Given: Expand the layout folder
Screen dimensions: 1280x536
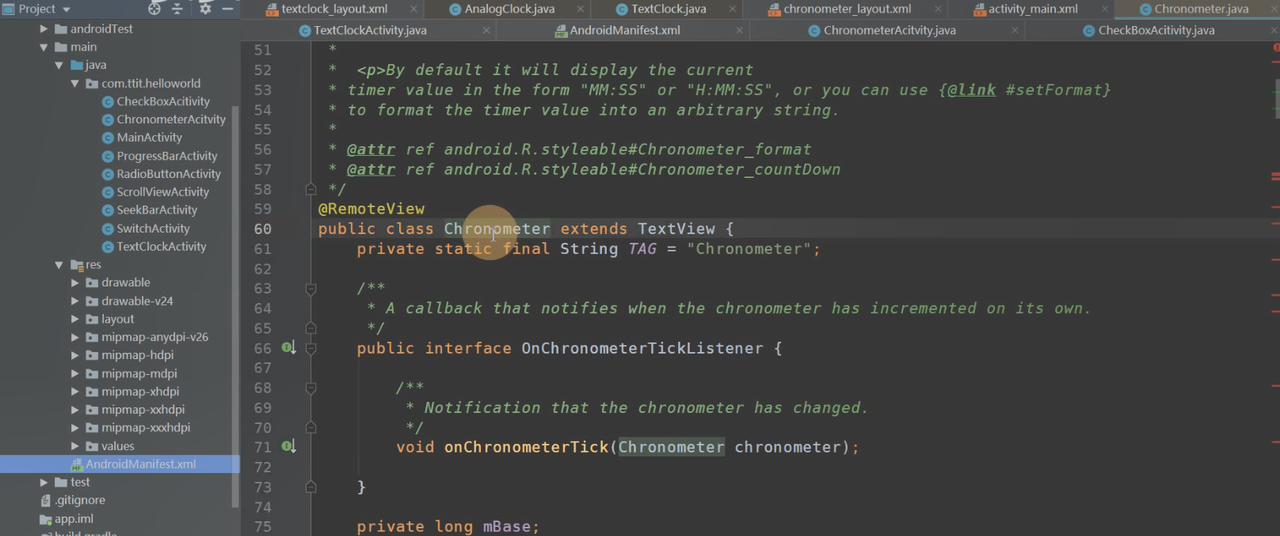Looking at the screenshot, I should tap(75, 319).
